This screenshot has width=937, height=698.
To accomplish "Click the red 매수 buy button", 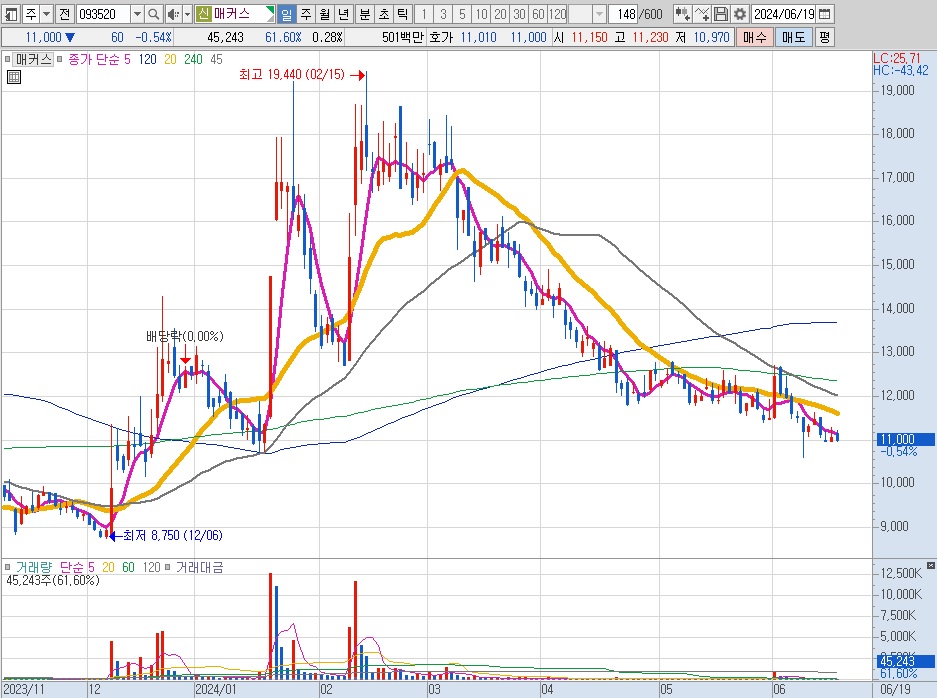I will [754, 37].
